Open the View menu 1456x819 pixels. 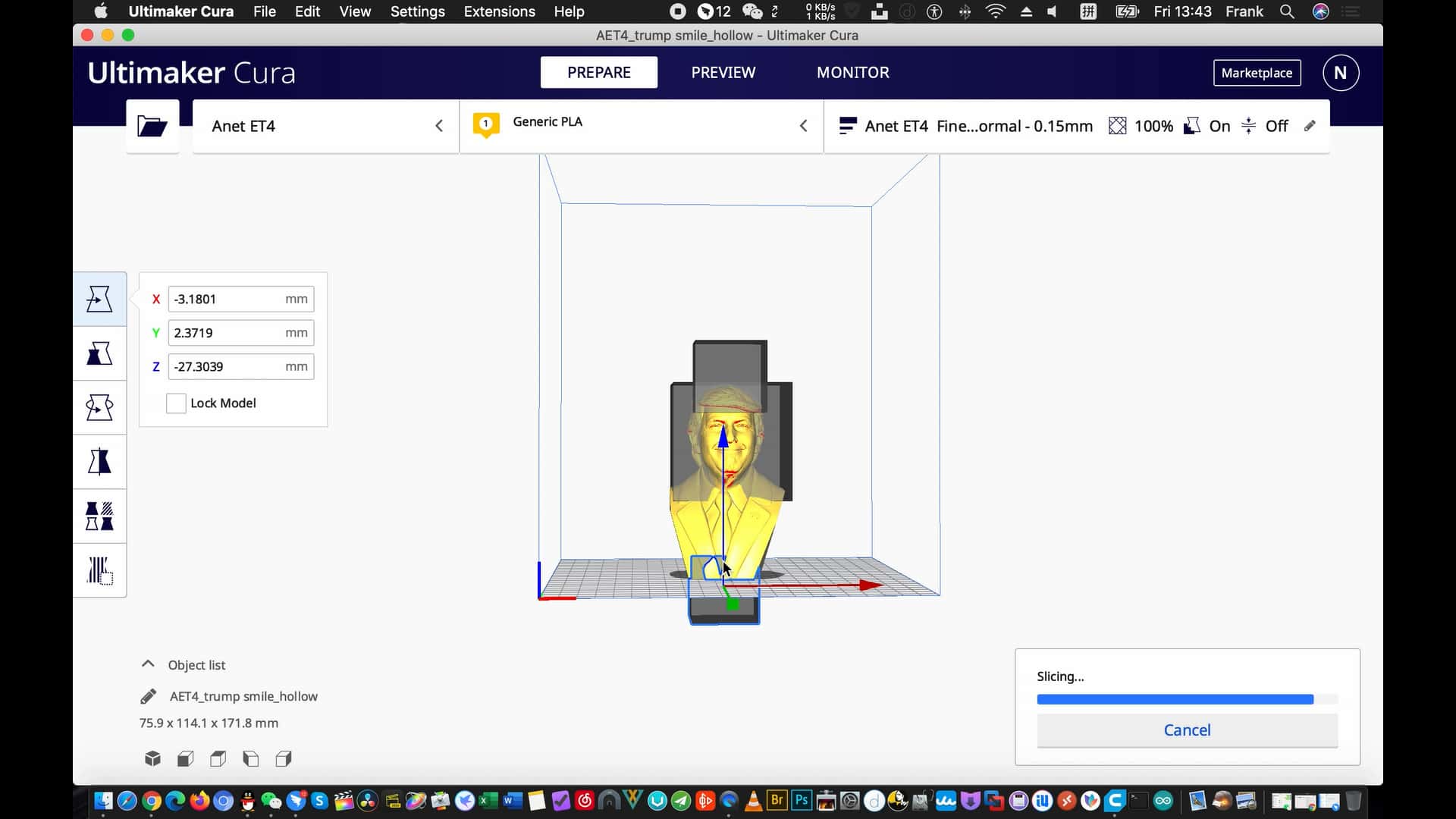(355, 11)
